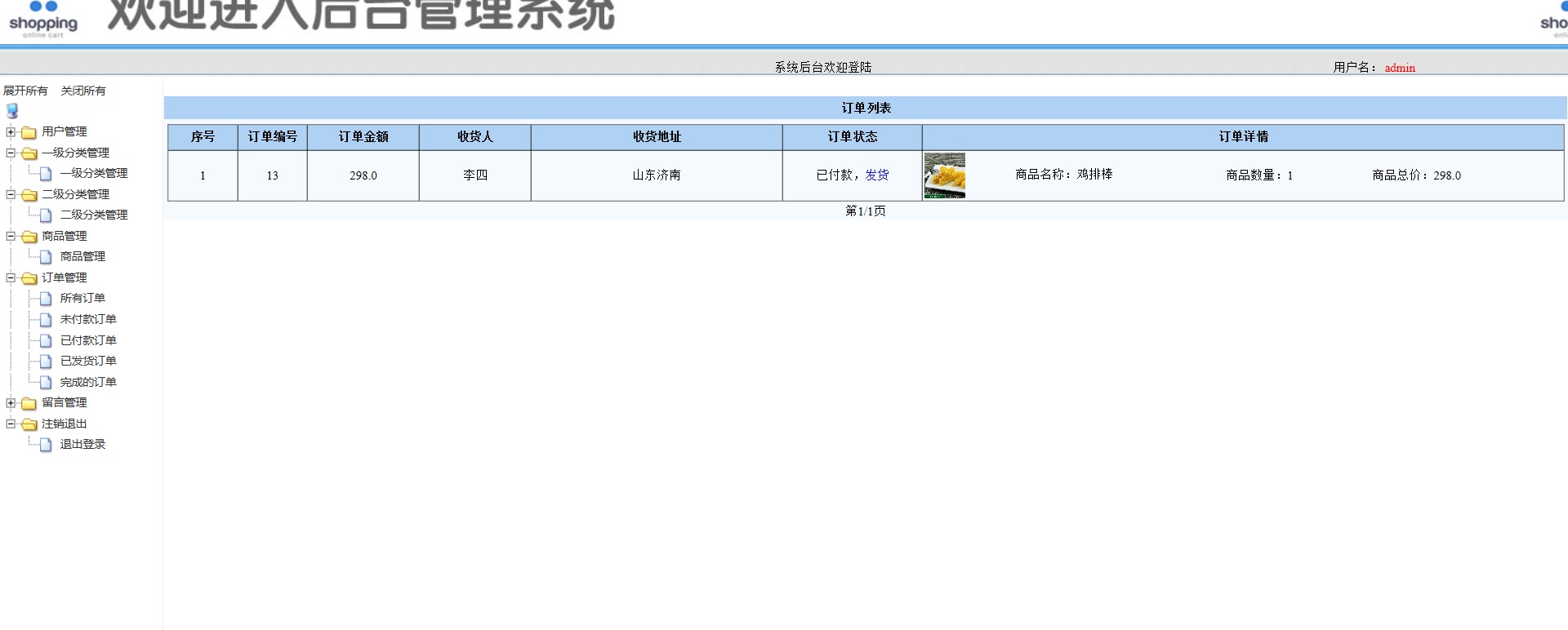
Task: Select 退出登录 to log out
Action: tap(82, 444)
